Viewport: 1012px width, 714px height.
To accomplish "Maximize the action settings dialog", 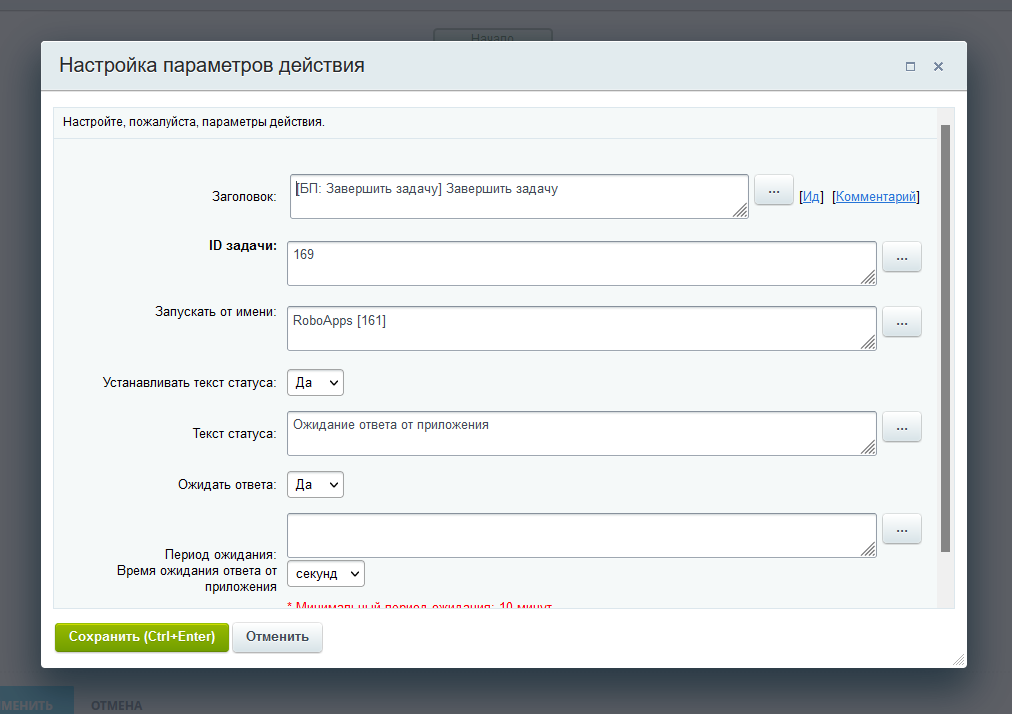I will click(910, 67).
